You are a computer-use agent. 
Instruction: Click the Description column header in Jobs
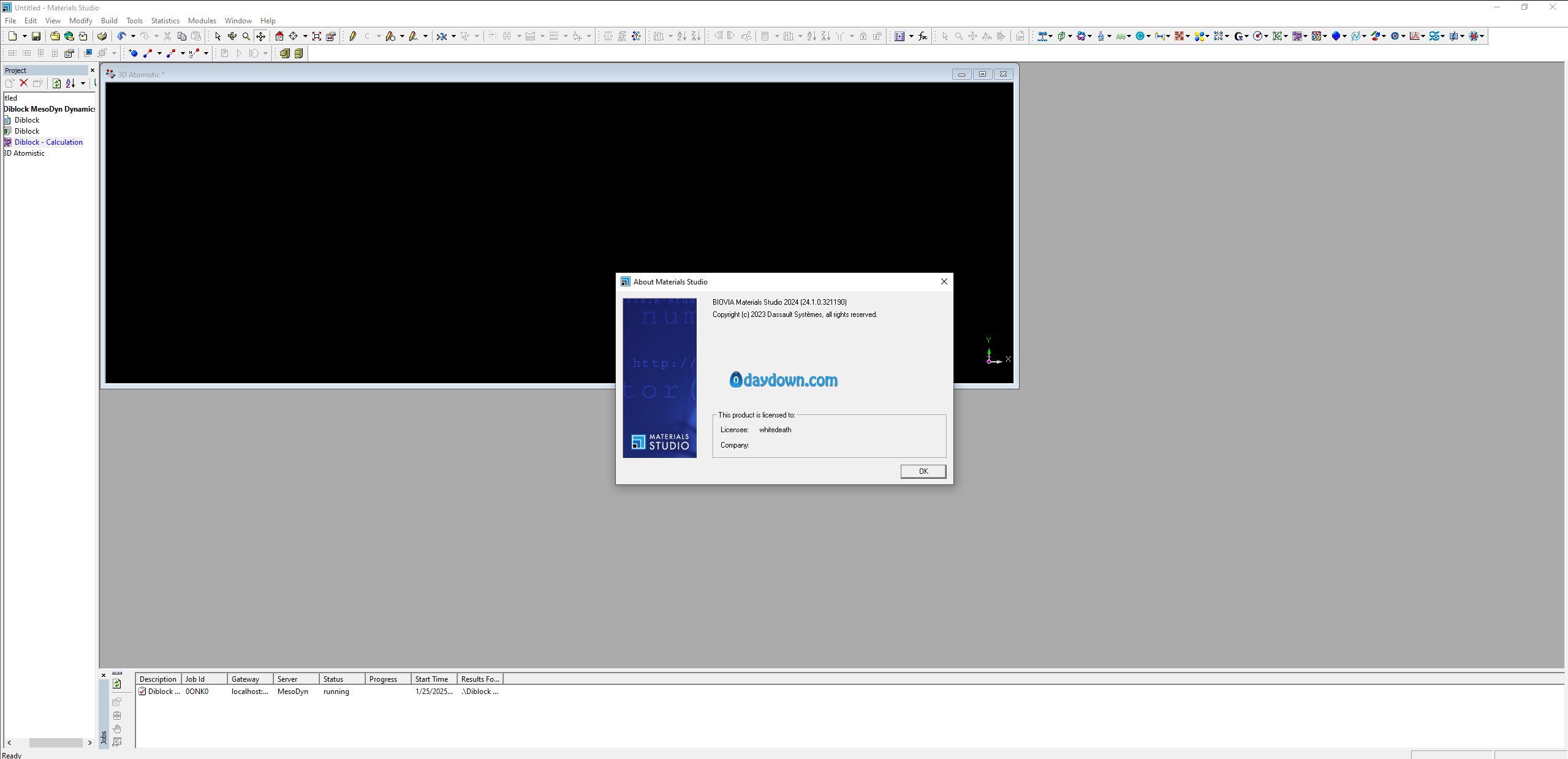point(158,679)
